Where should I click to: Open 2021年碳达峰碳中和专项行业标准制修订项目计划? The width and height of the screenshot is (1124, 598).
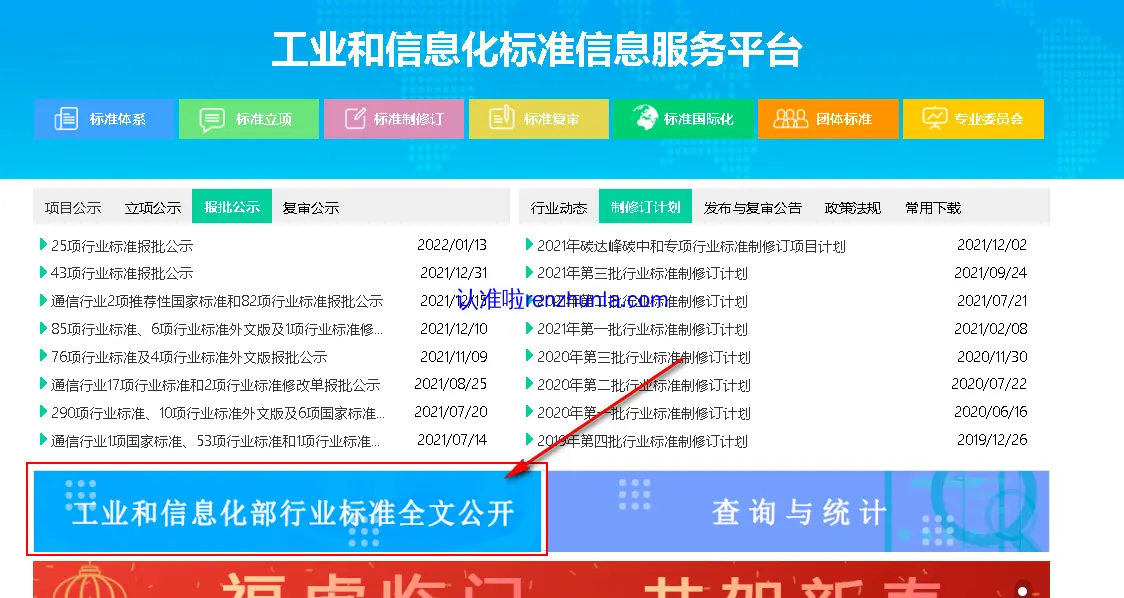coord(692,246)
